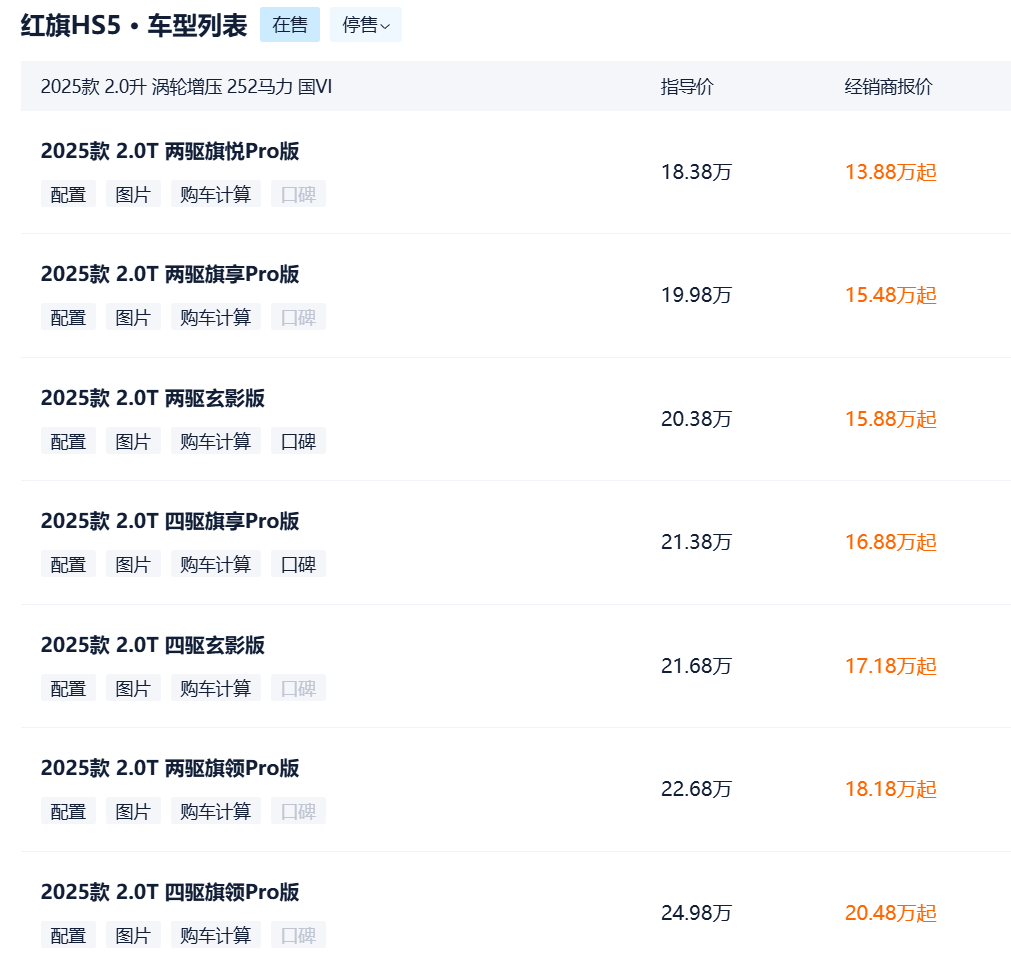Click 配置 under 四驱玄影版
This screenshot has width=1011, height=961.
point(68,688)
